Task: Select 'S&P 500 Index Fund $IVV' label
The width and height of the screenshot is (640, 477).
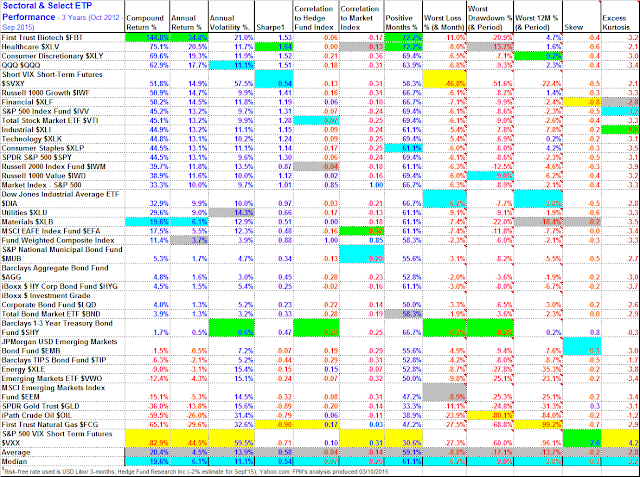Action: pyautogui.click(x=45, y=111)
